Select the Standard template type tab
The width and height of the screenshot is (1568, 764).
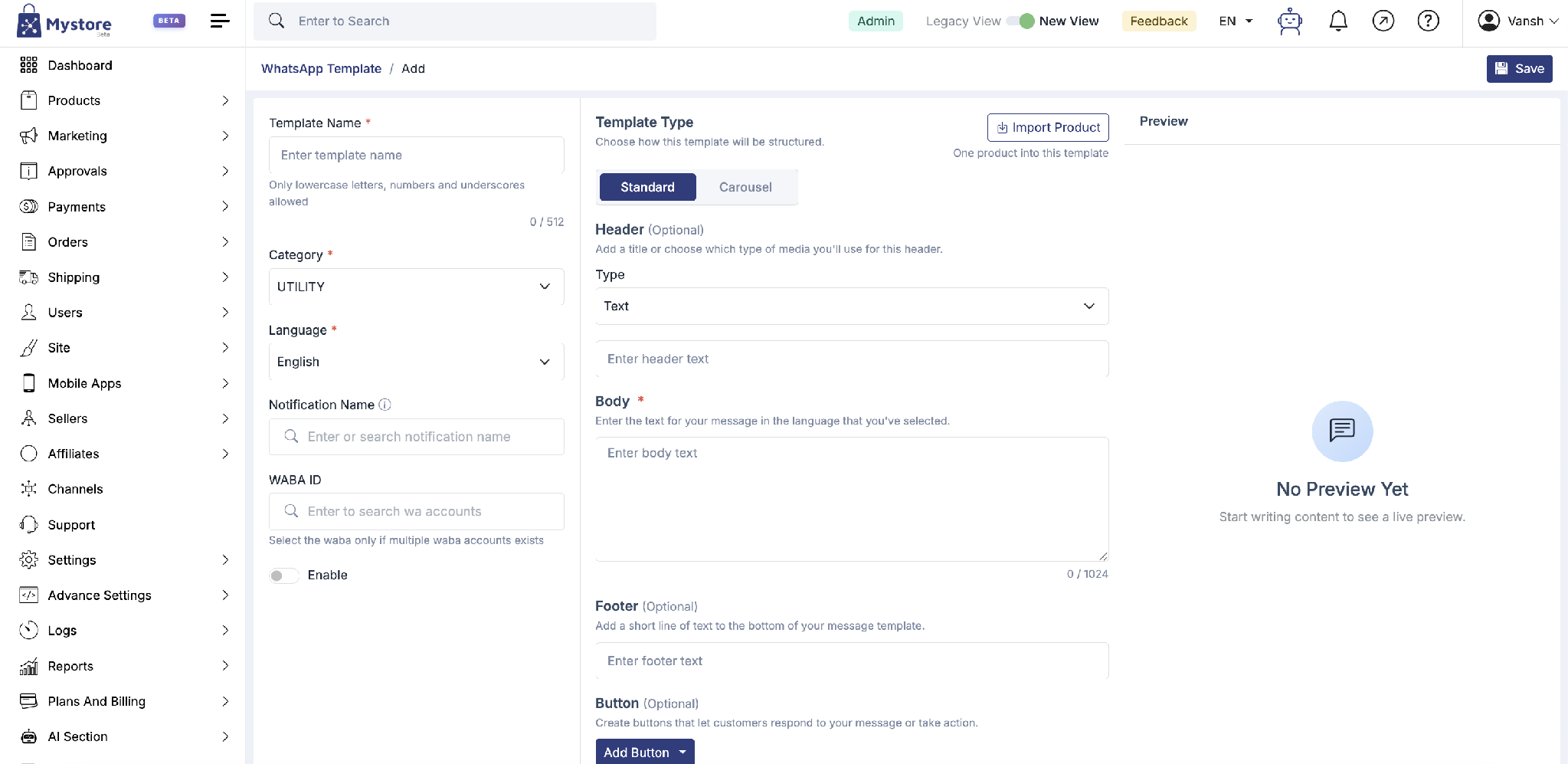[x=648, y=187]
